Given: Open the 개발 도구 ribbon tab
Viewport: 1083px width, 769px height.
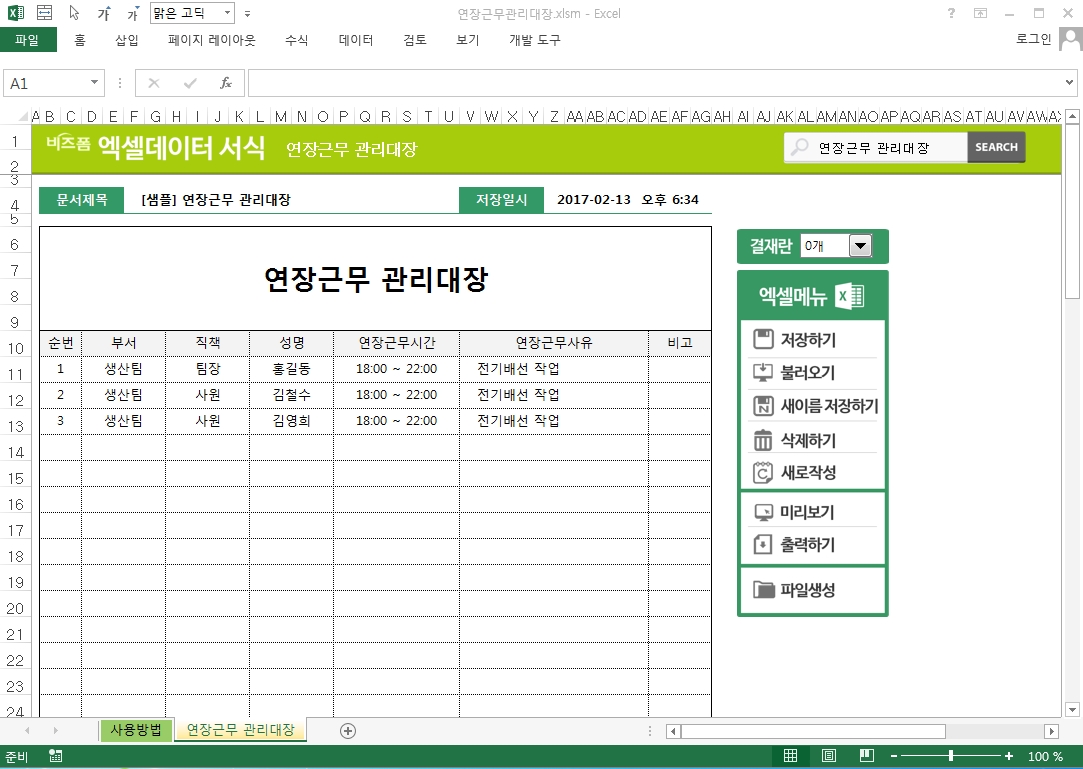Looking at the screenshot, I should [535, 40].
